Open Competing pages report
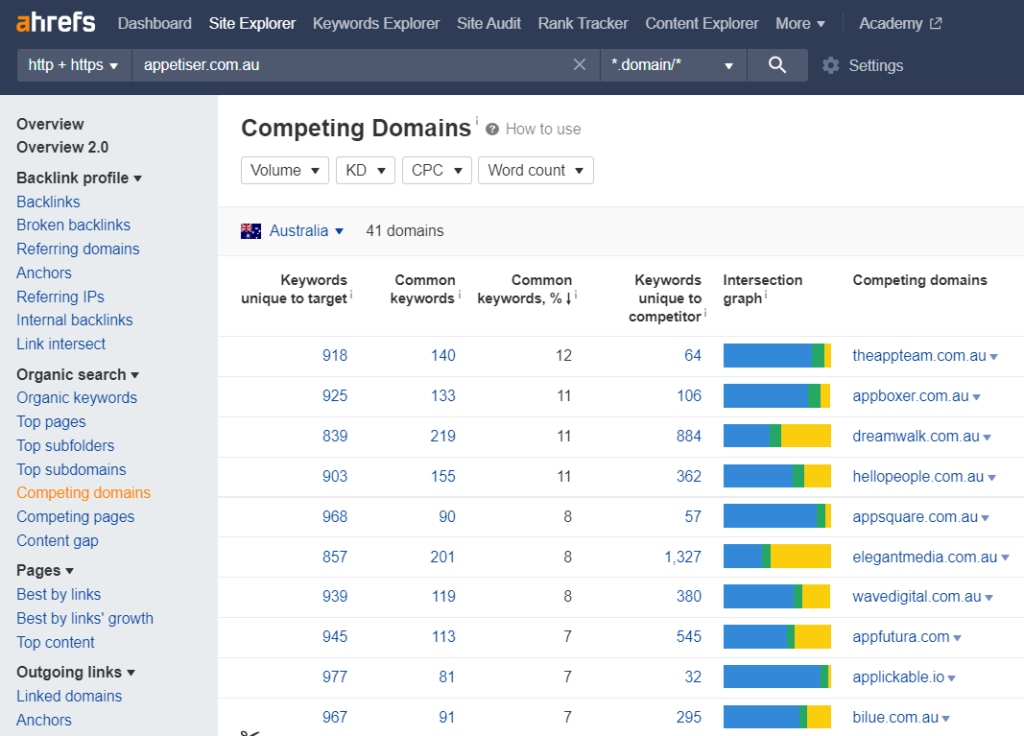Viewport: 1024px width, 736px height. [x=75, y=517]
